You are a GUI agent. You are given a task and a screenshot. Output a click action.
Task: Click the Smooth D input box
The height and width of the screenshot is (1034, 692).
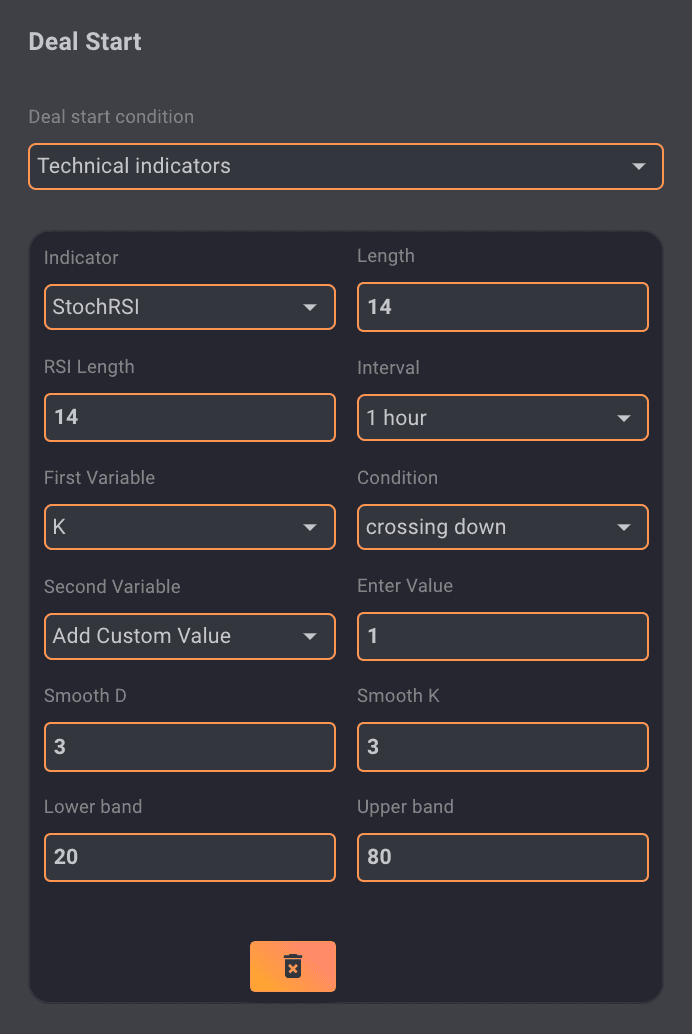pos(189,746)
